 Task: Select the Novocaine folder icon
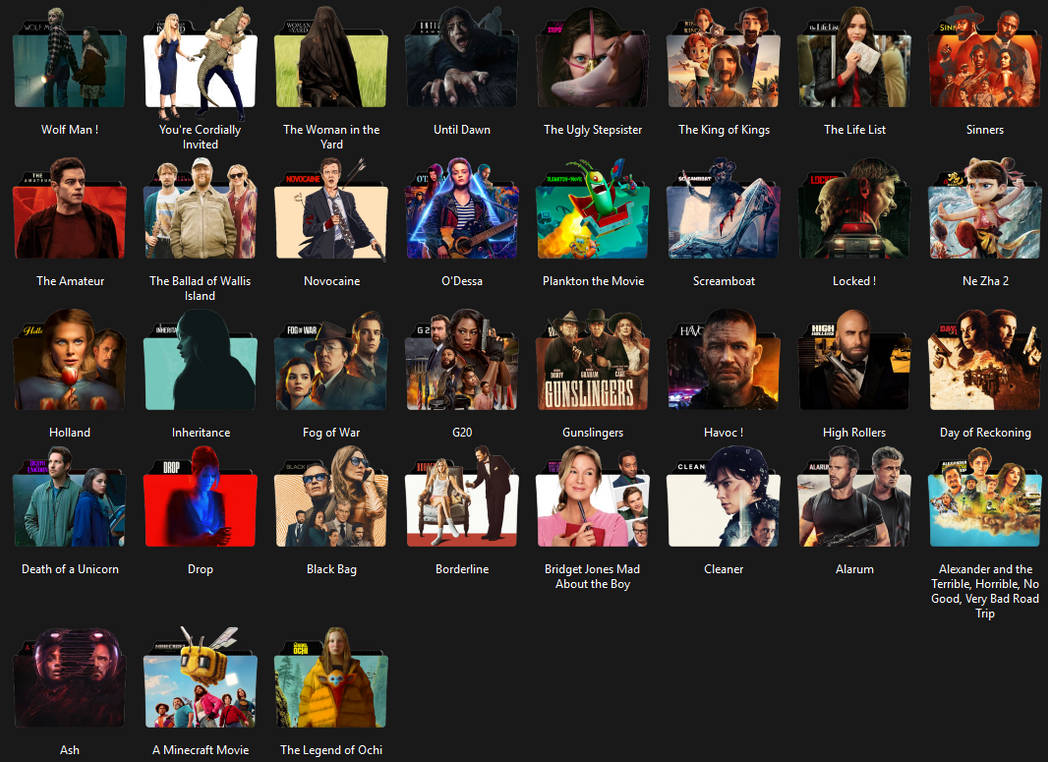point(331,209)
